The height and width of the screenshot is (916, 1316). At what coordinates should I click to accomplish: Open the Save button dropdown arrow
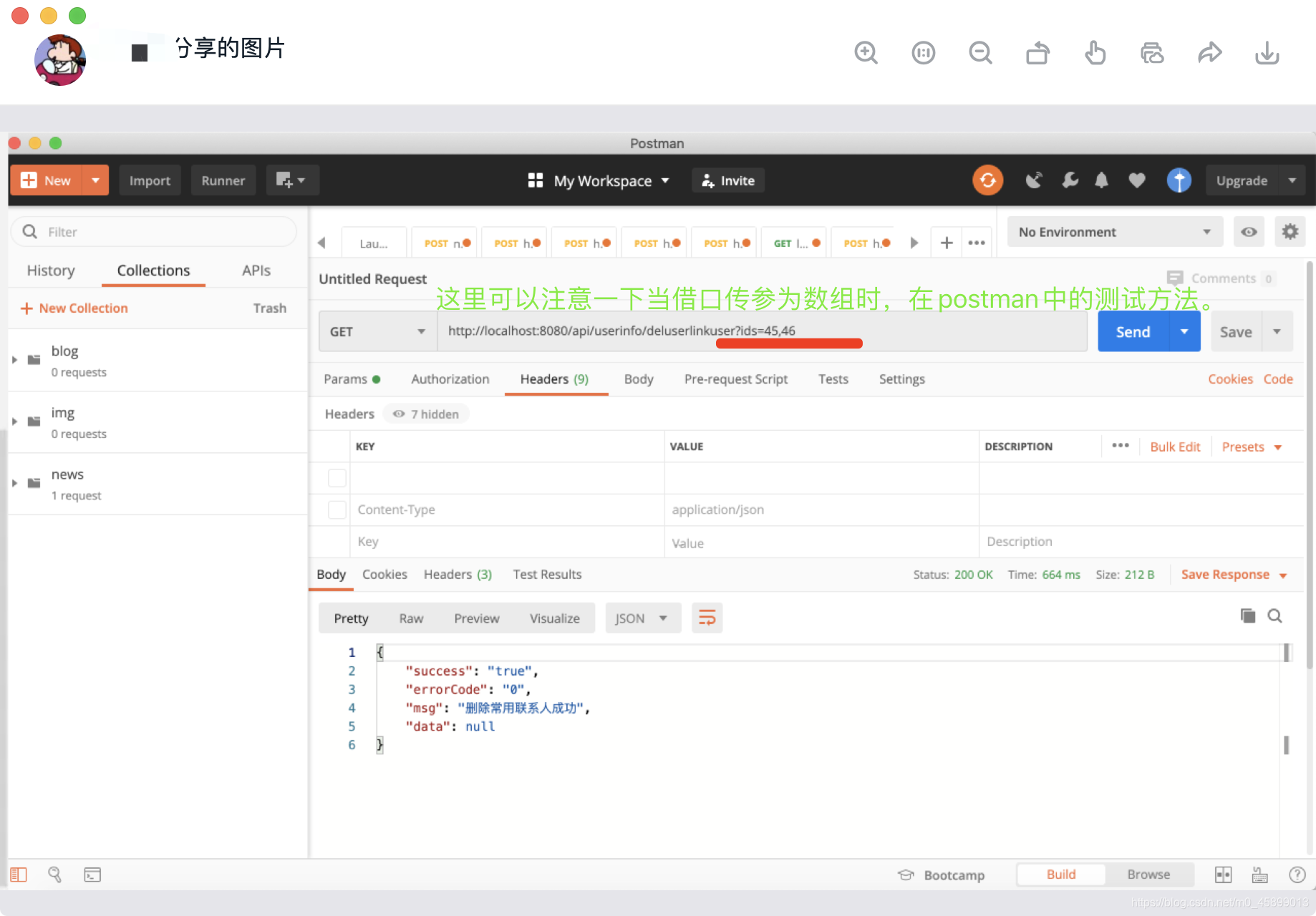point(1277,331)
